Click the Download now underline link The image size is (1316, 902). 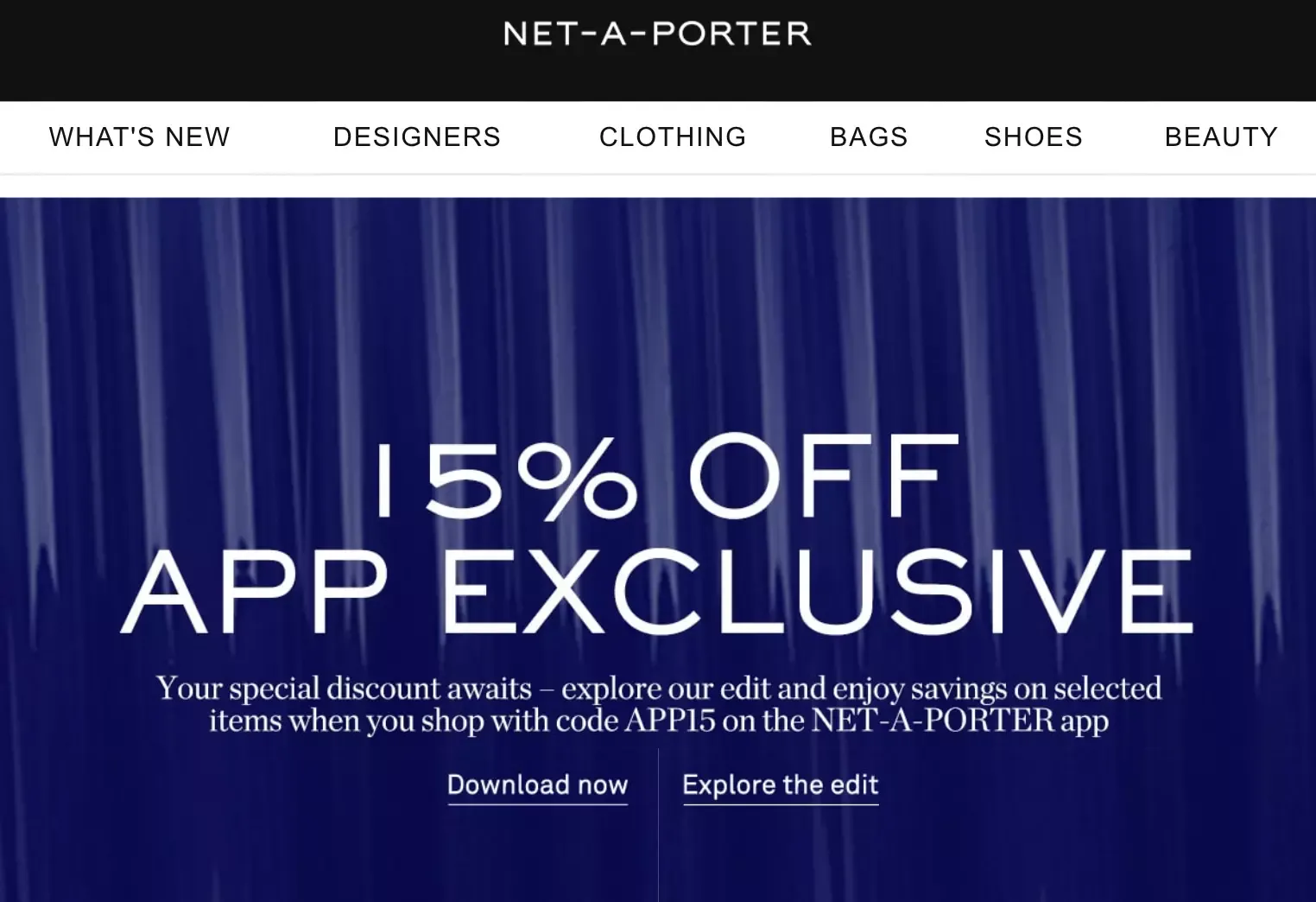click(x=537, y=804)
